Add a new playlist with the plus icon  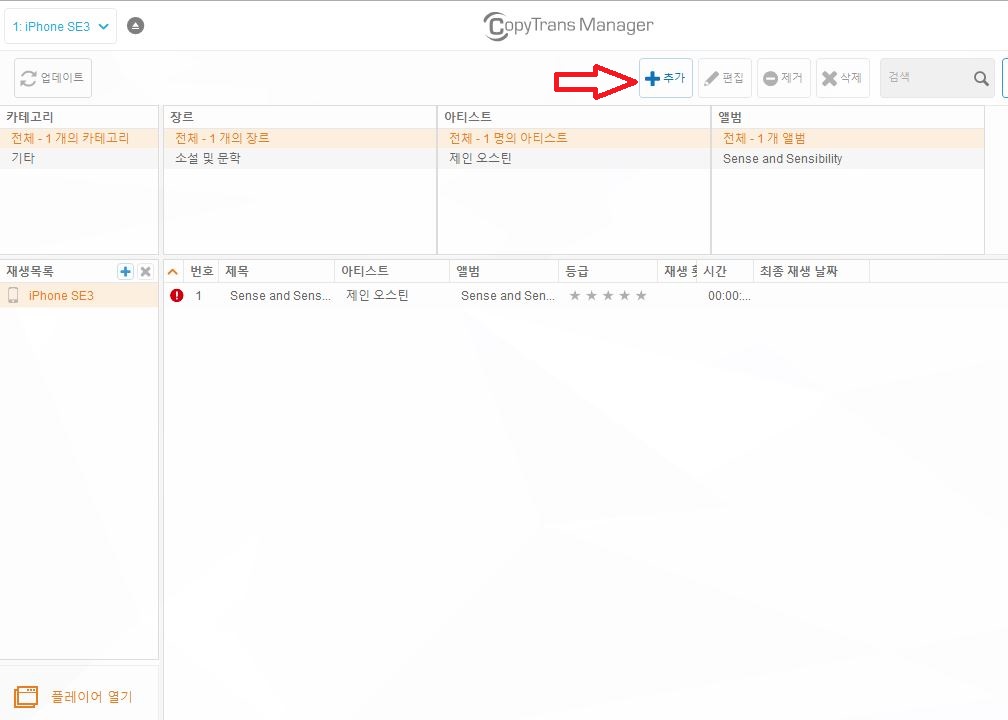(x=125, y=270)
